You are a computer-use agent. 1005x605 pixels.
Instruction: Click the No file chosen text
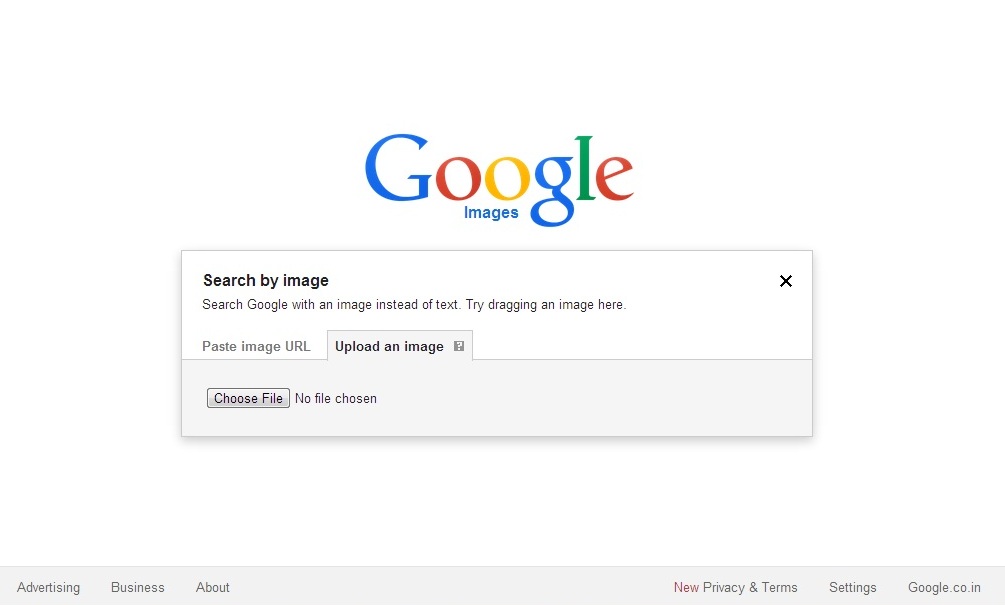336,399
